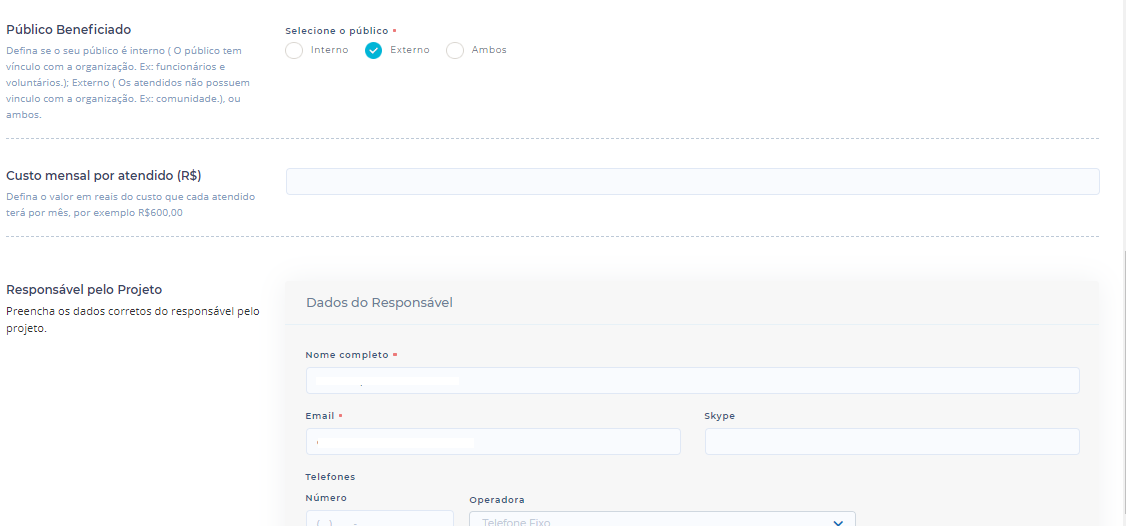
Task: Click into the Nome completo field
Action: (692, 380)
